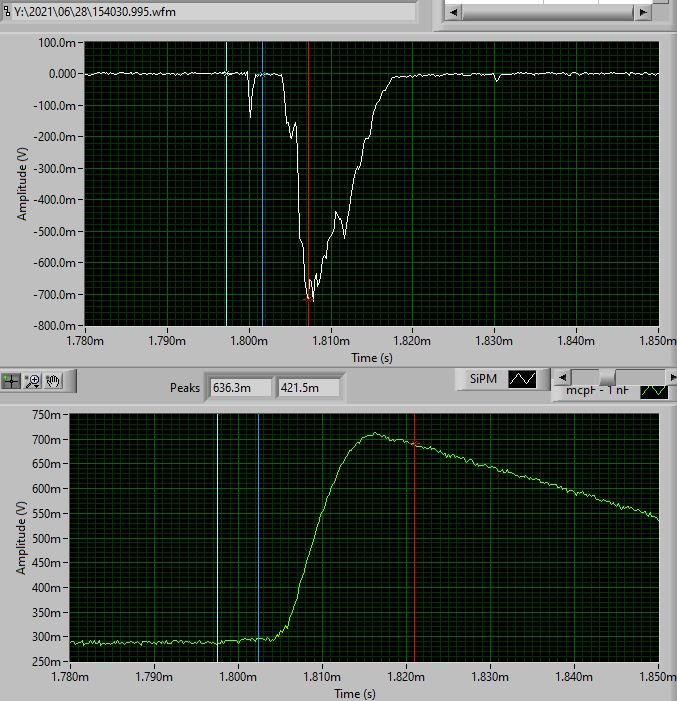Click the Peaks field showing 421.5m
The height and width of the screenshot is (701, 677).
pos(308,388)
